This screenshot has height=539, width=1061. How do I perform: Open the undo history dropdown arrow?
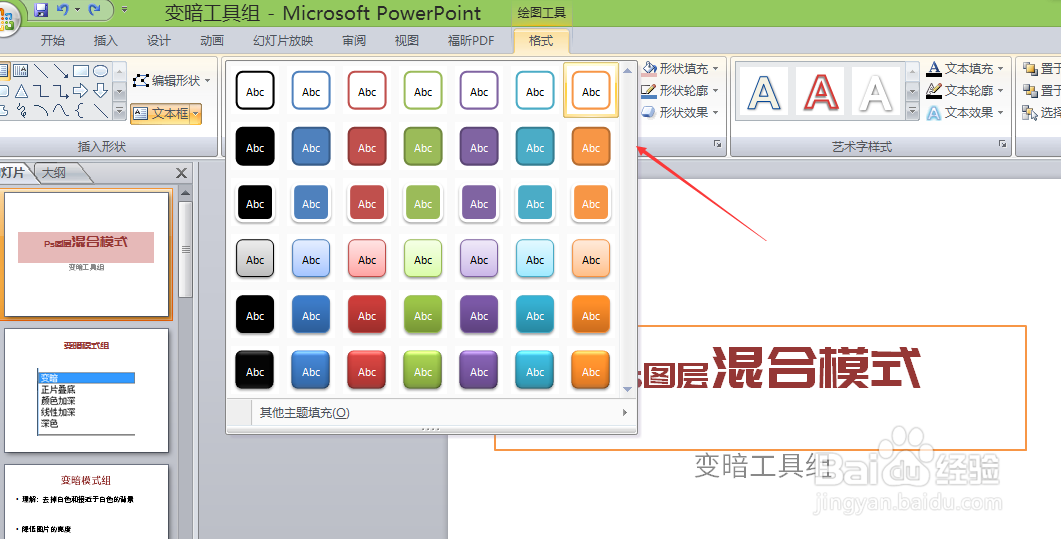pos(77,10)
